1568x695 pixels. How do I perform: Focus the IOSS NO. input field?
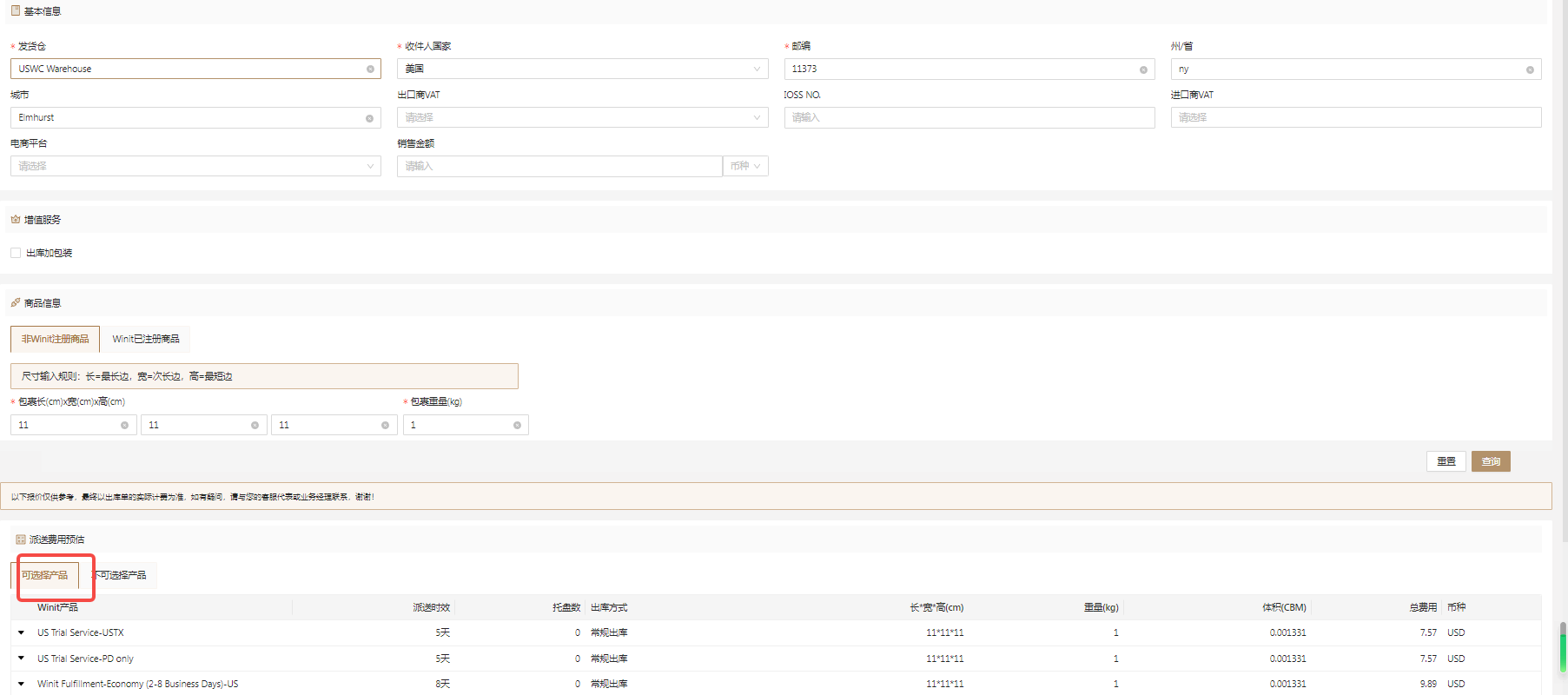pyautogui.click(x=969, y=117)
